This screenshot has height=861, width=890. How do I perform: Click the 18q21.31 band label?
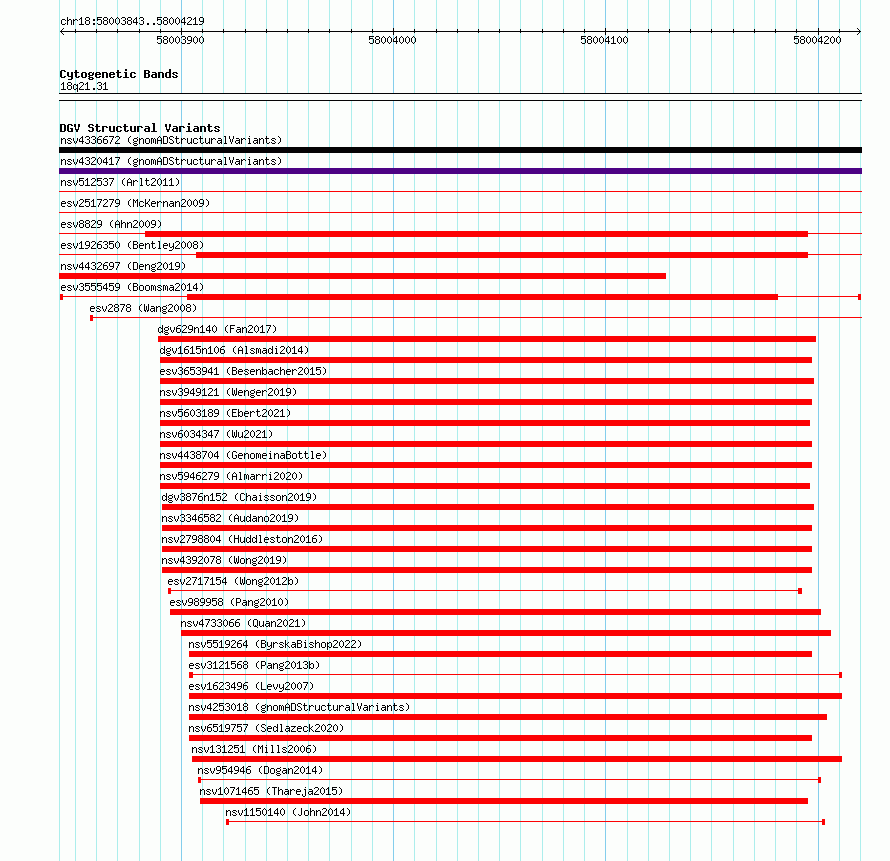pyautogui.click(x=84, y=87)
